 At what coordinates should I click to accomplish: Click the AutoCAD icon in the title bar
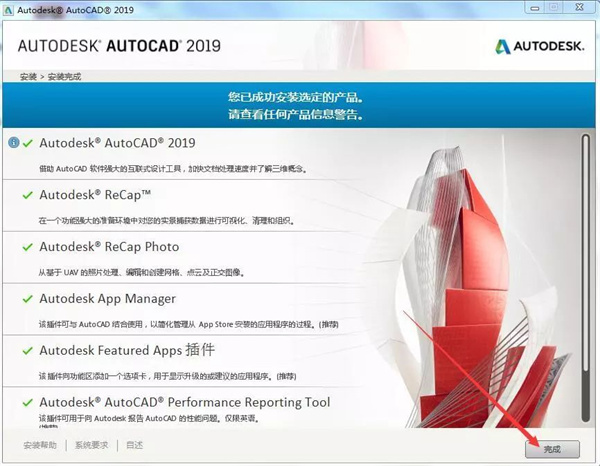(8, 10)
